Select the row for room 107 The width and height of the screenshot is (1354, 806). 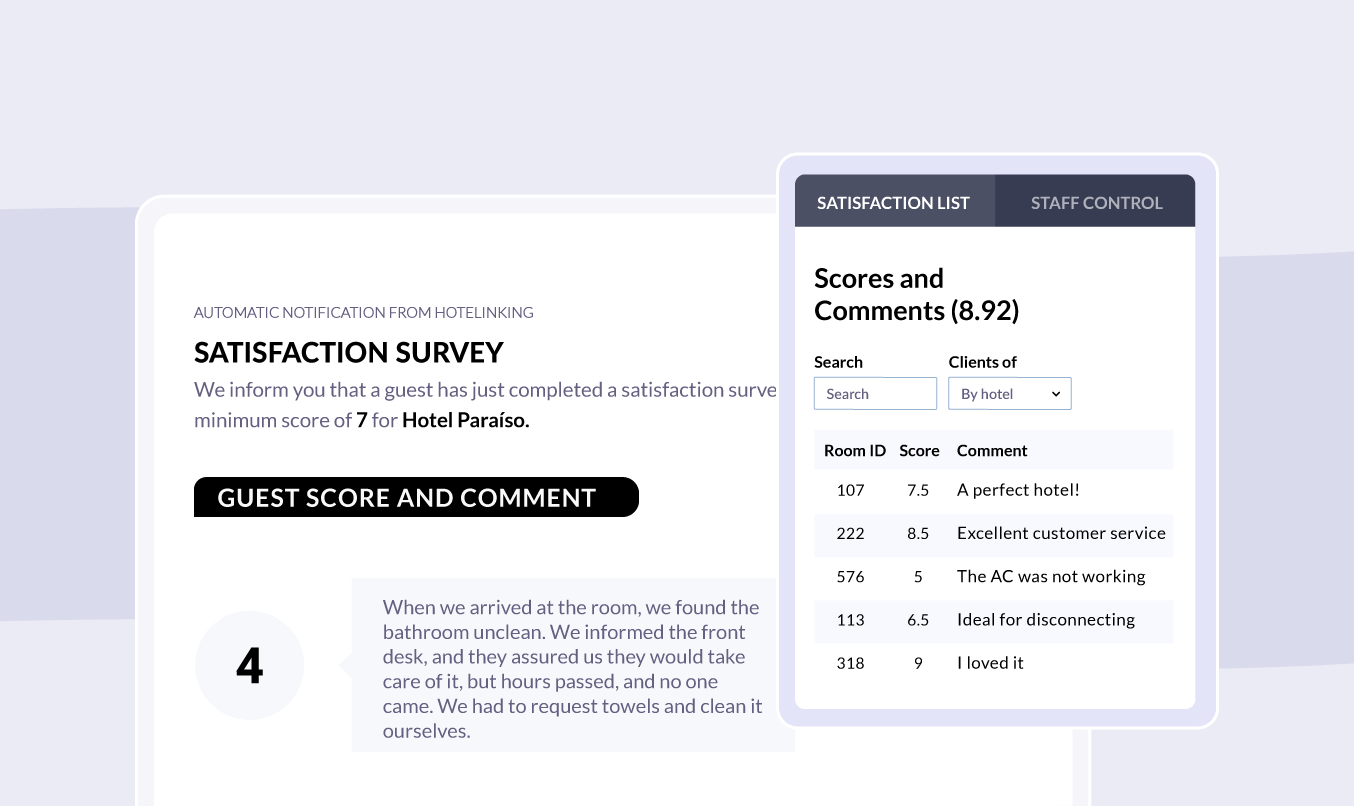tap(994, 490)
